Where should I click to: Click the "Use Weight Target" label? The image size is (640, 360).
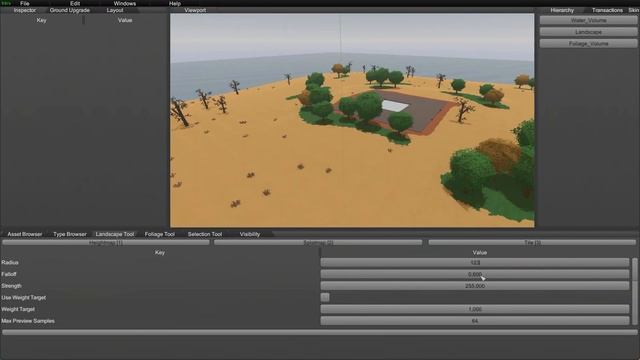click(x=23, y=298)
